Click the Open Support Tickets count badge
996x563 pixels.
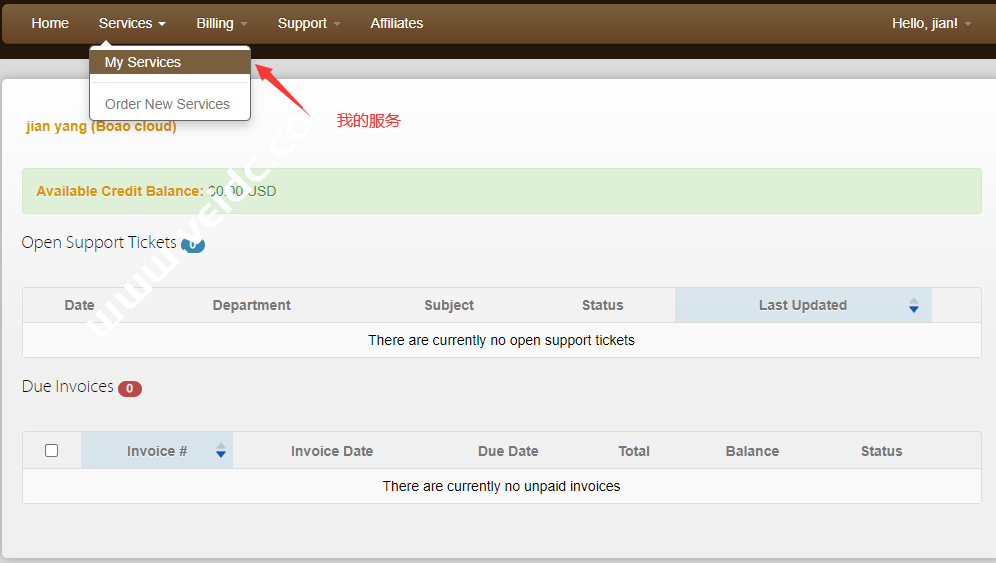click(x=193, y=244)
